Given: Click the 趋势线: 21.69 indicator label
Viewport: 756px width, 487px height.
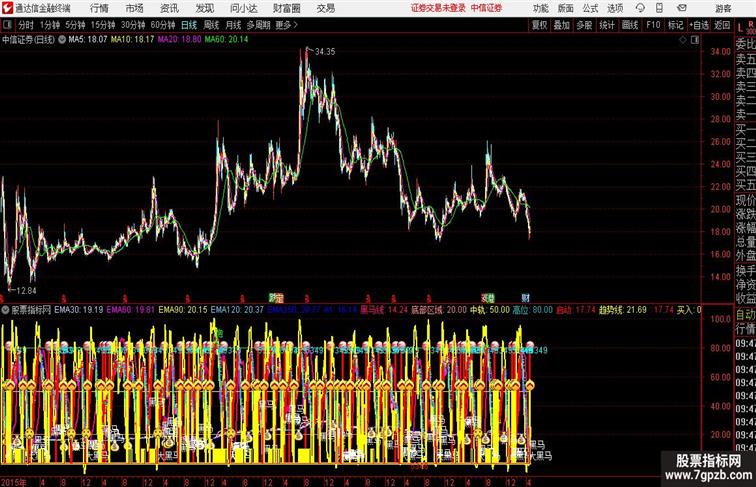Looking at the screenshot, I should click(622, 310).
